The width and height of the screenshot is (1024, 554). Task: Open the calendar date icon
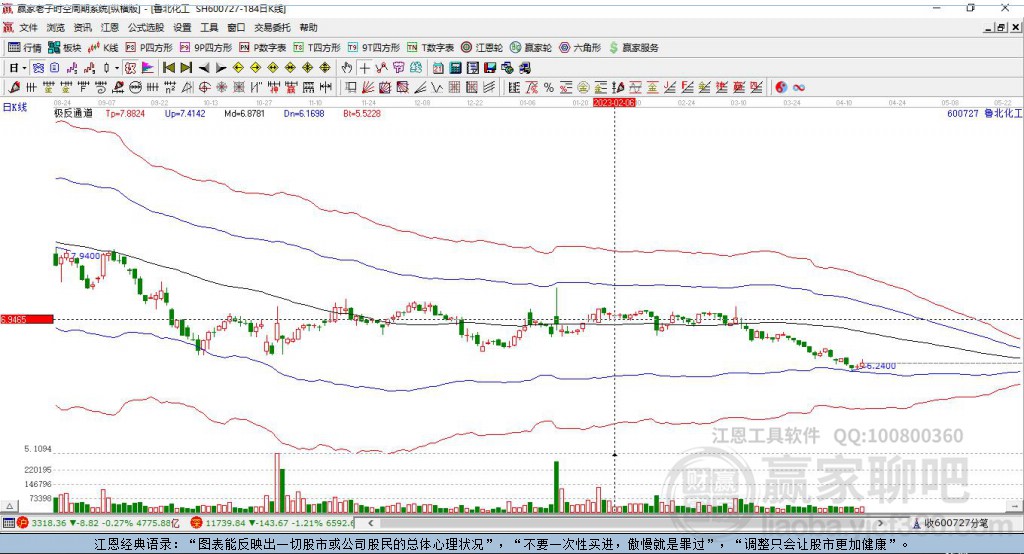[438, 67]
